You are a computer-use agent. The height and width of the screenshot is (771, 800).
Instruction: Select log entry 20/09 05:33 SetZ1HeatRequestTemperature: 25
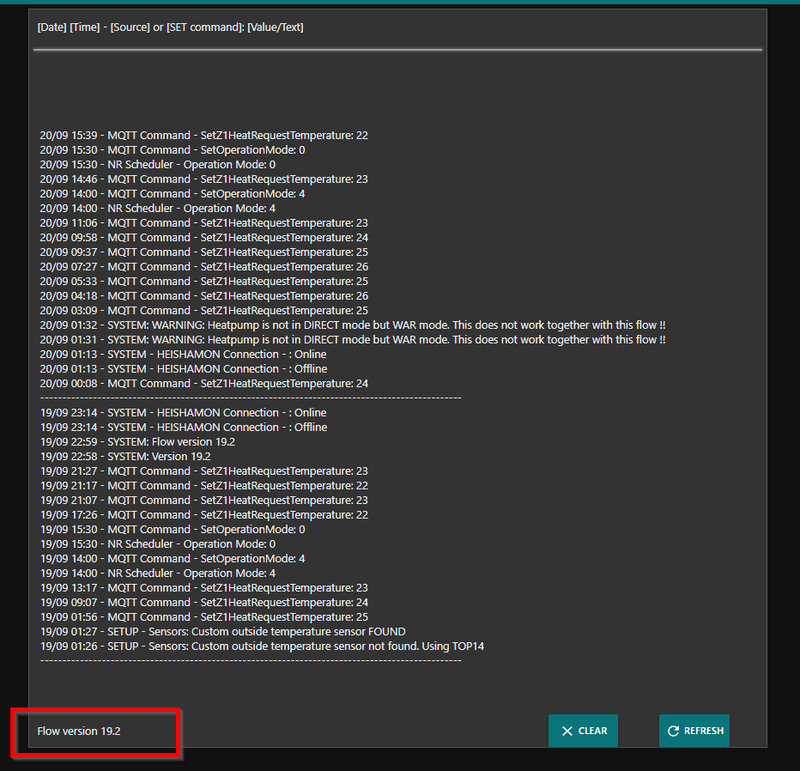tap(204, 281)
